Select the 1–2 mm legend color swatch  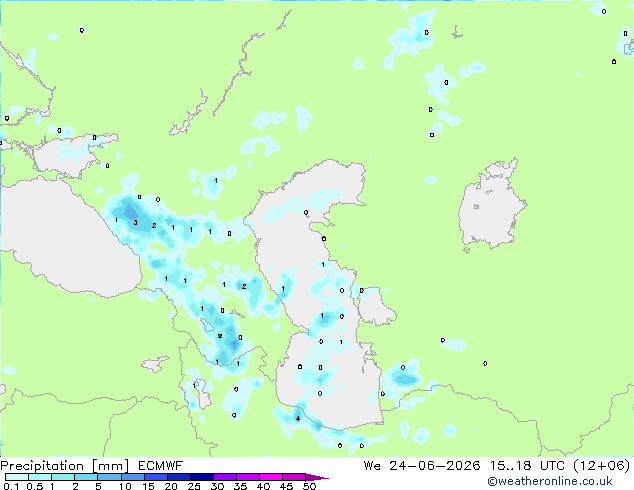[63, 477]
